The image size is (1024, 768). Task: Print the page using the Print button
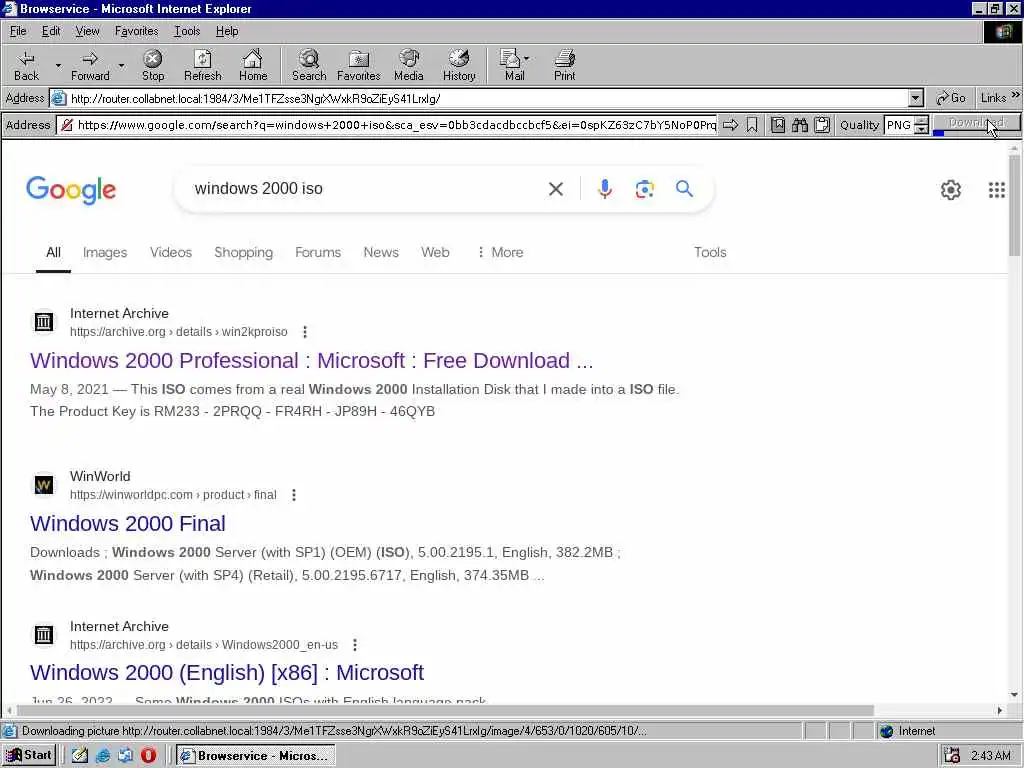pyautogui.click(x=564, y=65)
